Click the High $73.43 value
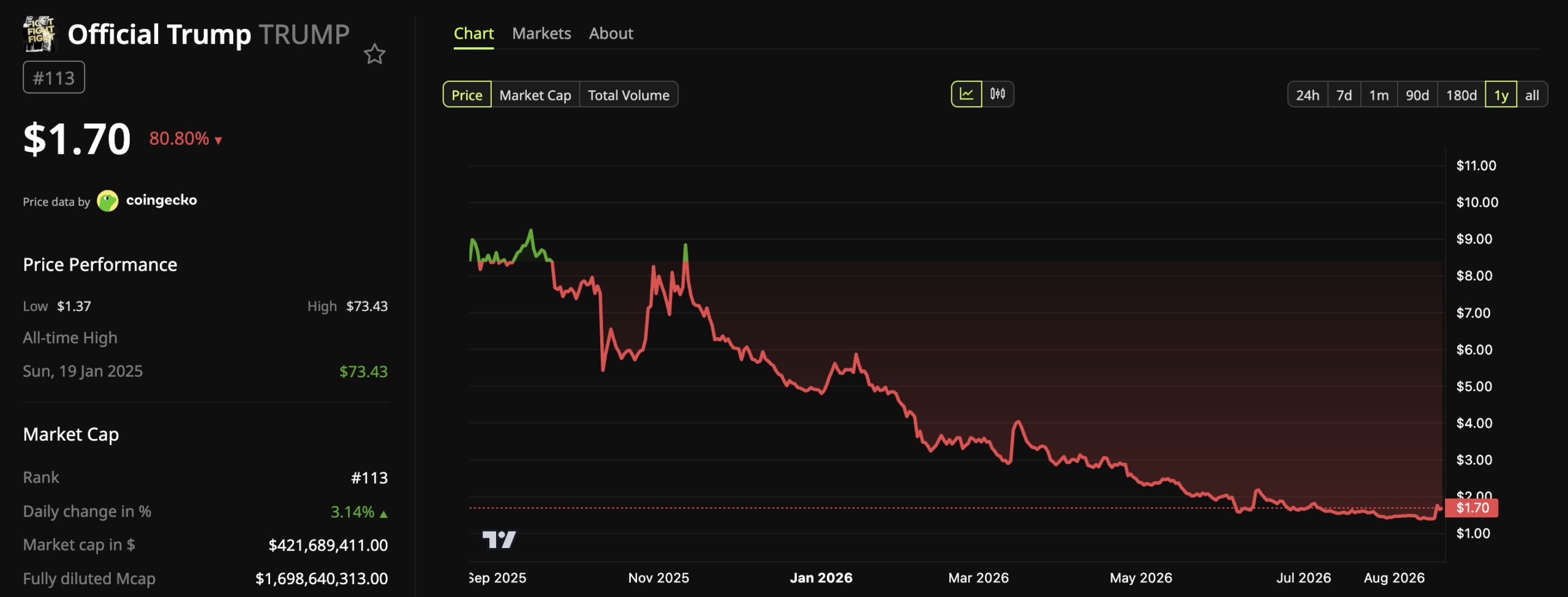 [x=367, y=306]
